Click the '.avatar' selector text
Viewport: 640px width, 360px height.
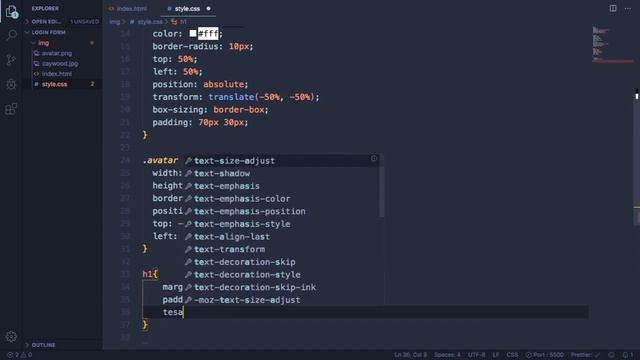pyautogui.click(x=160, y=161)
